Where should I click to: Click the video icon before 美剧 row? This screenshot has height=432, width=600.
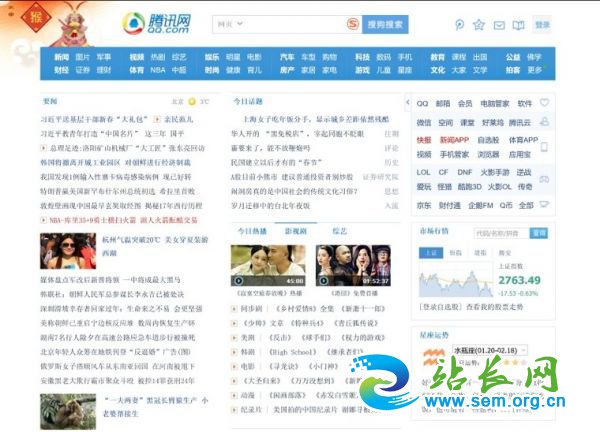click(234, 337)
